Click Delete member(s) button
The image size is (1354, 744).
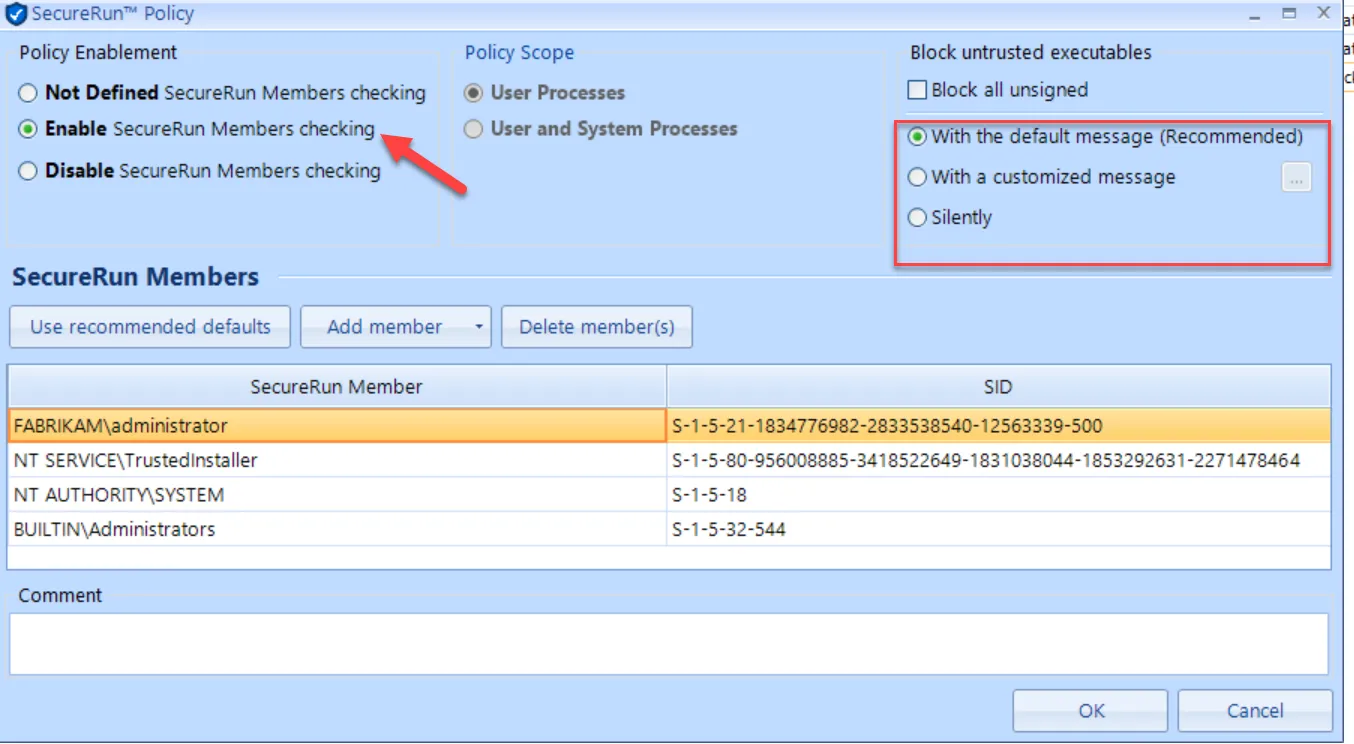[596, 326]
